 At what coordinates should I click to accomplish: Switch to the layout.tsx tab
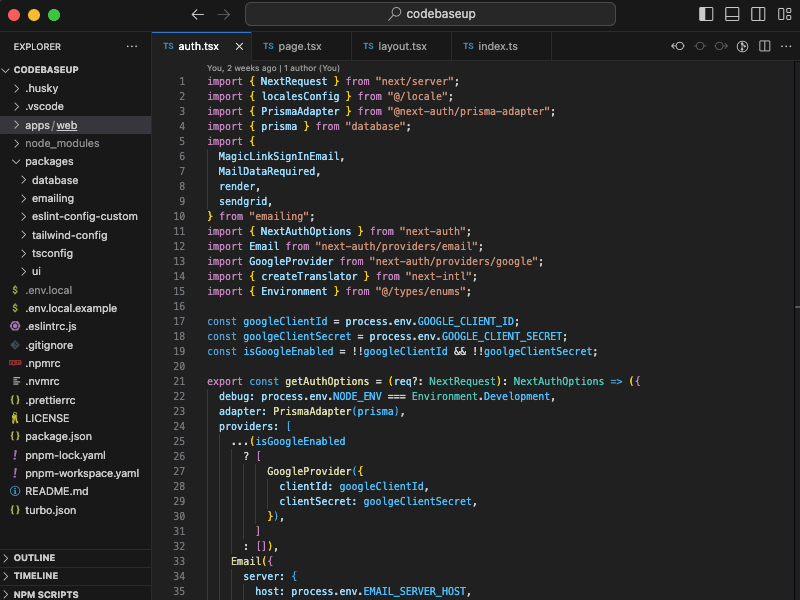pyautogui.click(x=401, y=46)
